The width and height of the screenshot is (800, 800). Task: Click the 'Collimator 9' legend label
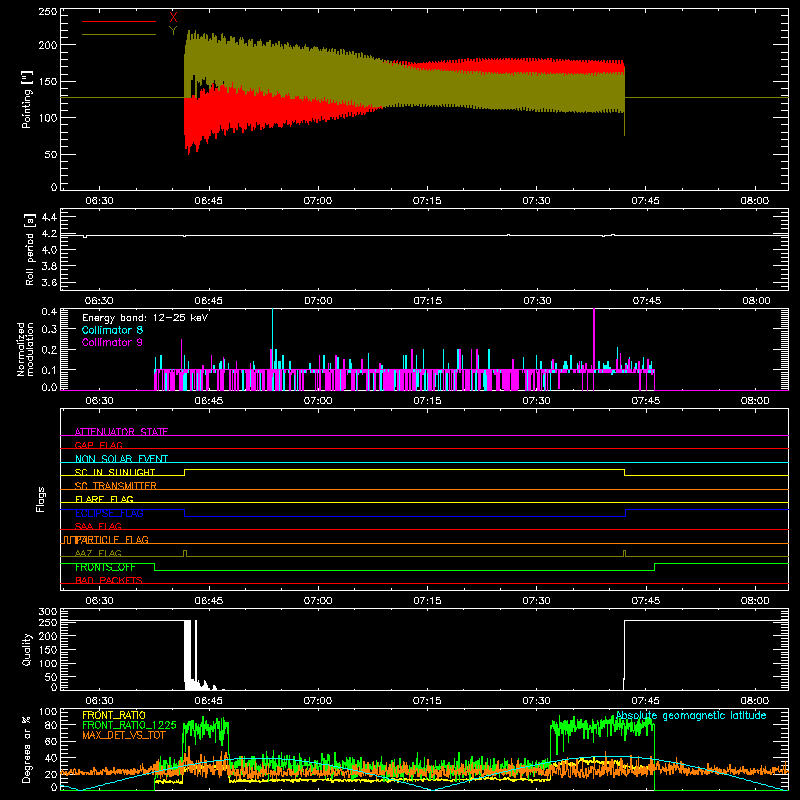point(112,342)
